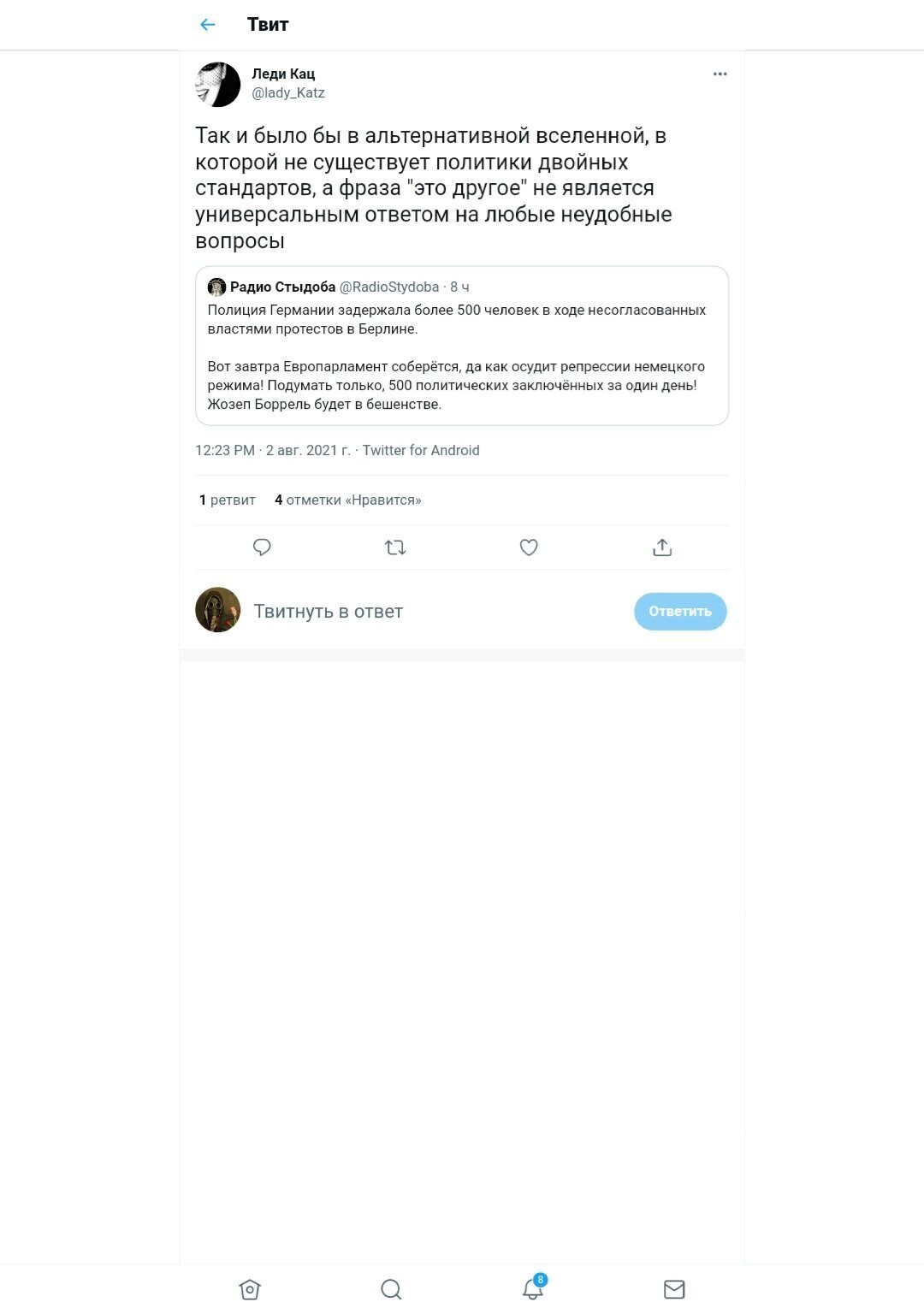The height and width of the screenshot is (1314, 924).
Task: Open the quoted Радио Стыдоба tweet
Action: 462,346
